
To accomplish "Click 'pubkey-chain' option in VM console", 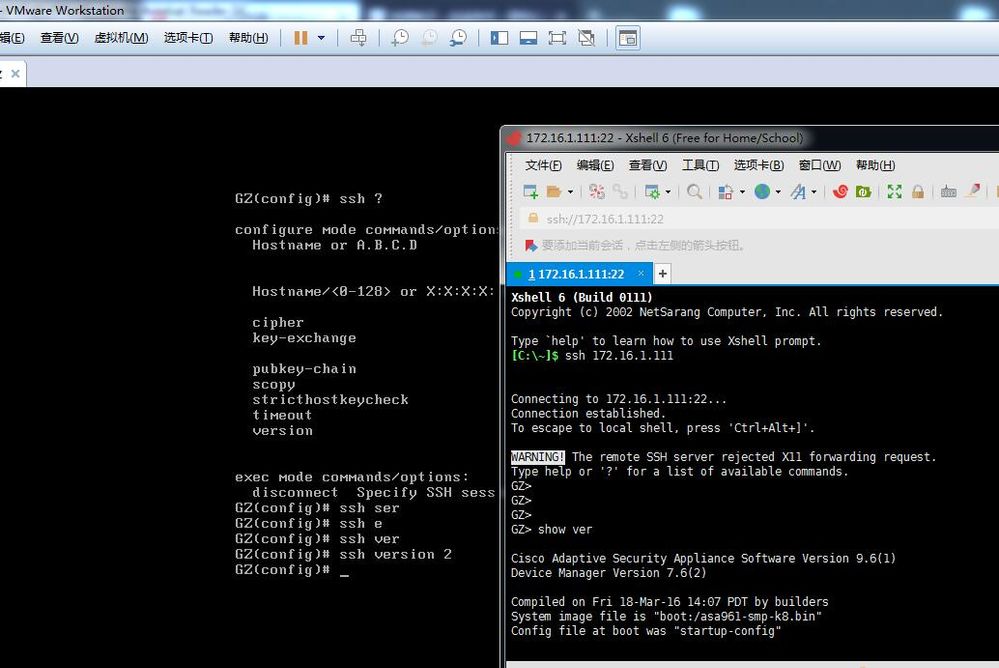I will pyautogui.click(x=304, y=369).
